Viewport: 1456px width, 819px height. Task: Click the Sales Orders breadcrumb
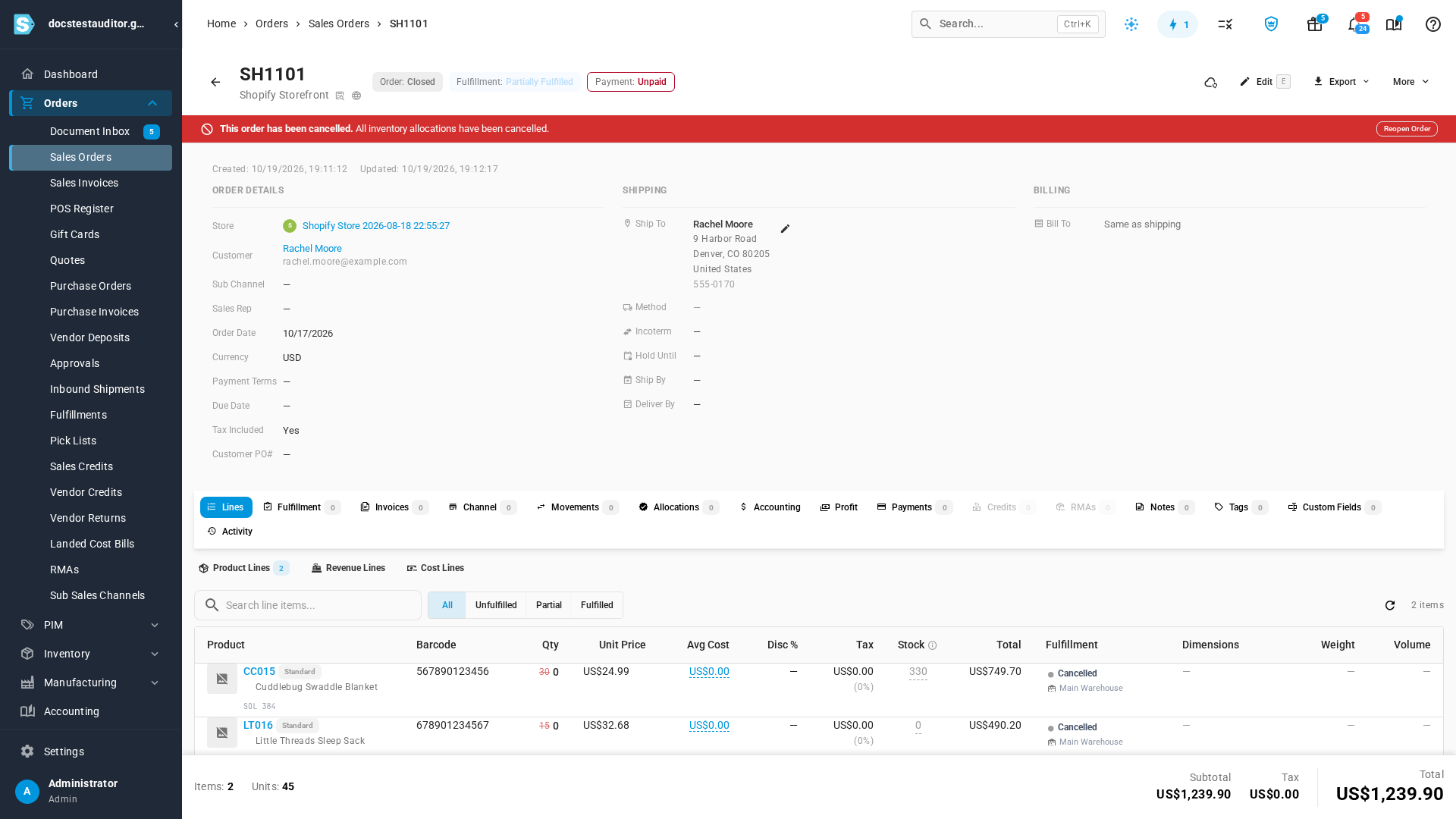point(339,24)
